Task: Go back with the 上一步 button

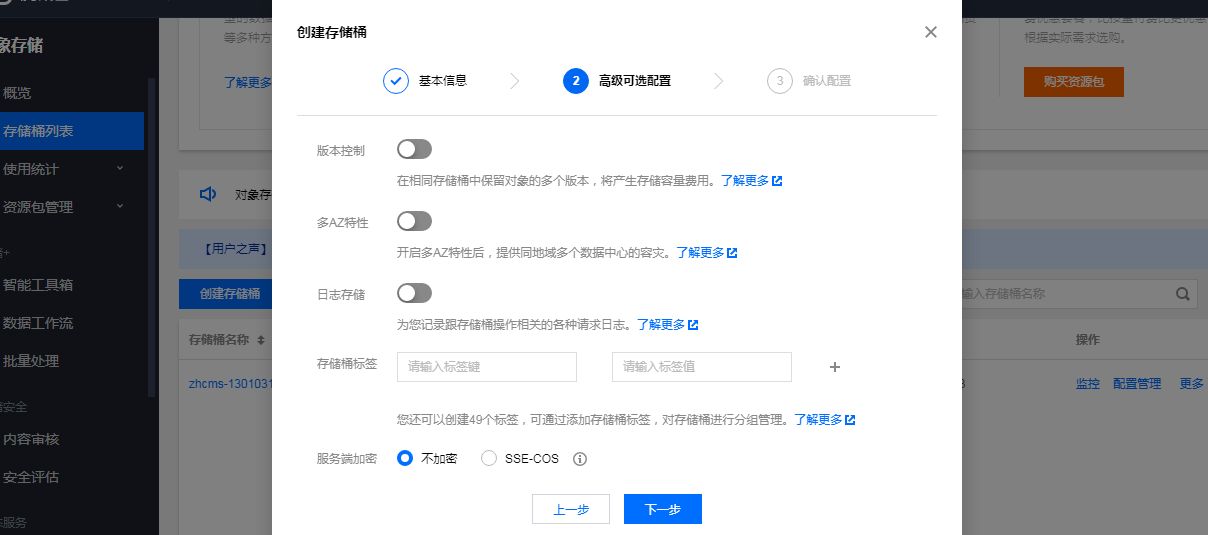Action: (570, 509)
